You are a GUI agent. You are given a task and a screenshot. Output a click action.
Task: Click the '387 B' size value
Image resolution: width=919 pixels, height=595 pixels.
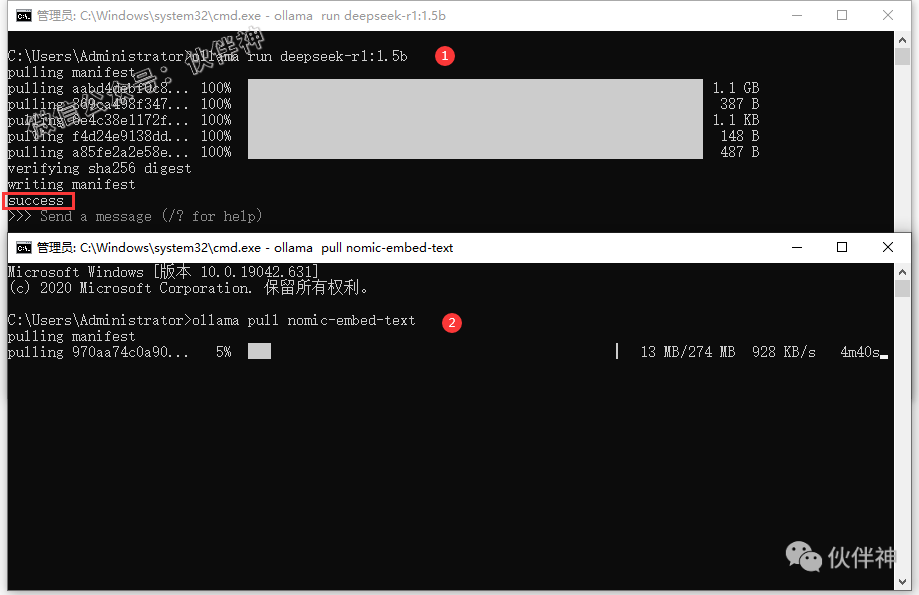click(740, 104)
